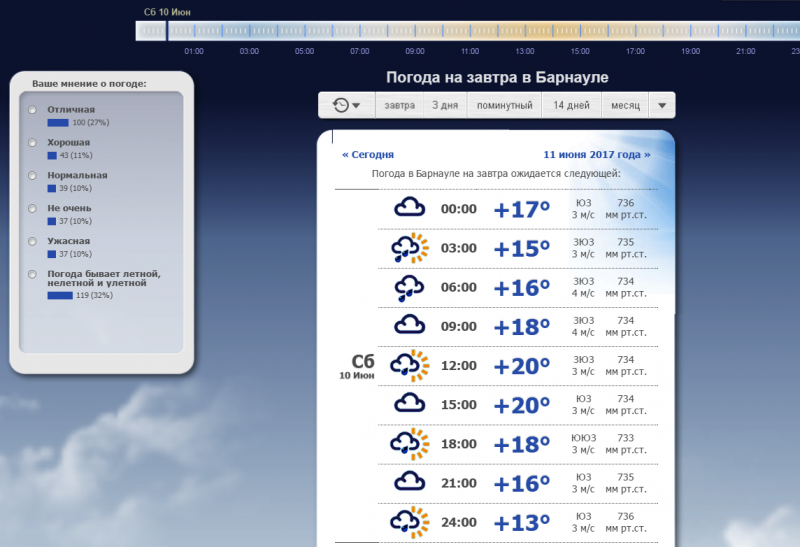Image resolution: width=800 pixels, height=547 pixels.
Task: Select the 'Хорошая' radio option
Action: pyautogui.click(x=33, y=143)
